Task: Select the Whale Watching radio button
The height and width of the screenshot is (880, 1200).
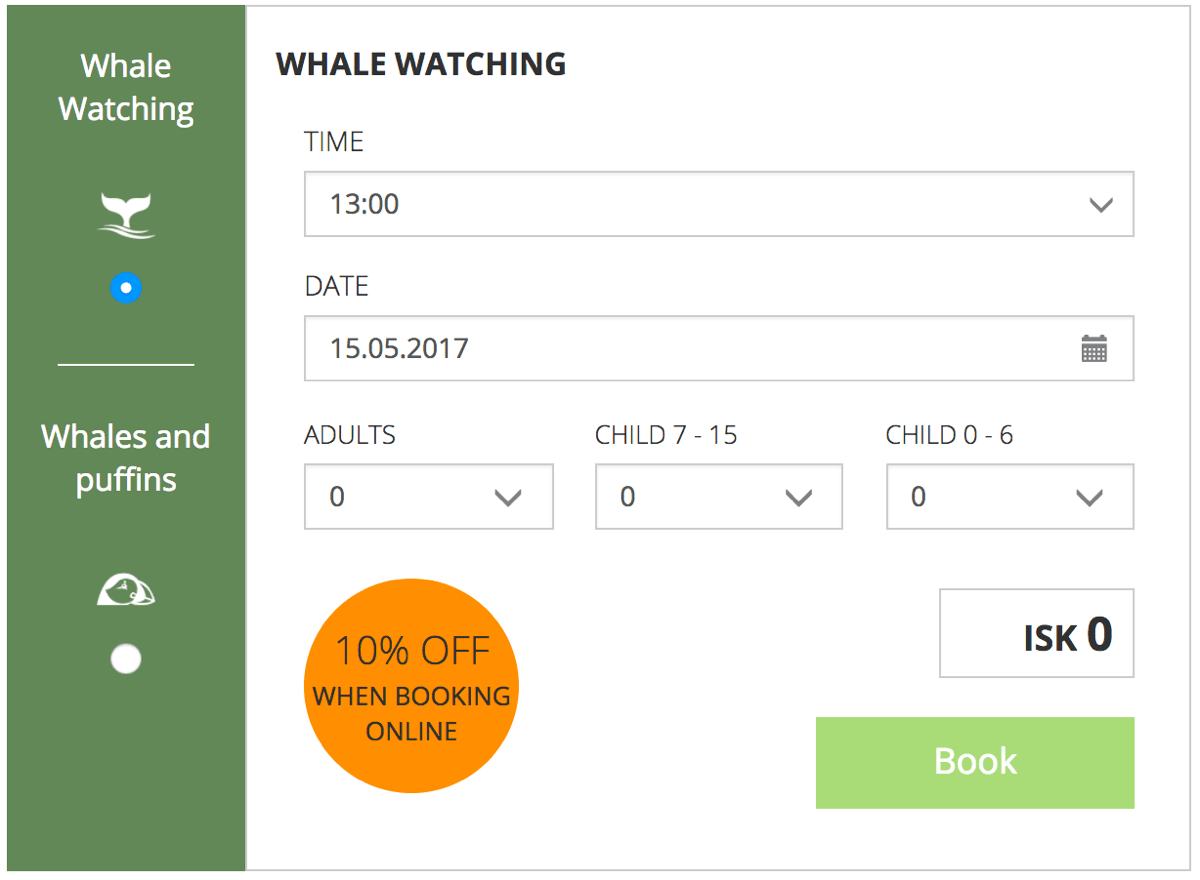Action: click(126, 288)
